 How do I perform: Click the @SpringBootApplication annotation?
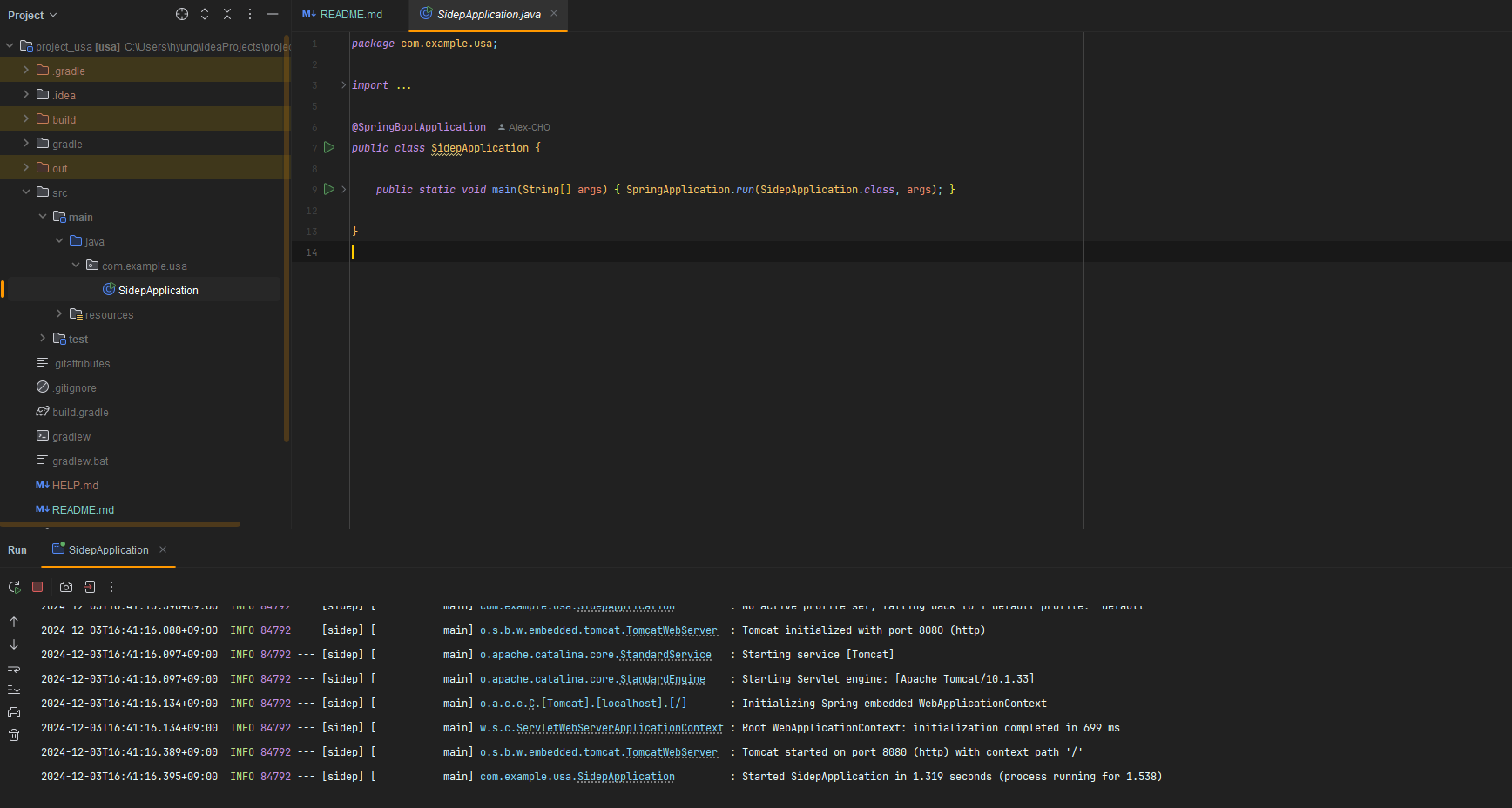419,127
